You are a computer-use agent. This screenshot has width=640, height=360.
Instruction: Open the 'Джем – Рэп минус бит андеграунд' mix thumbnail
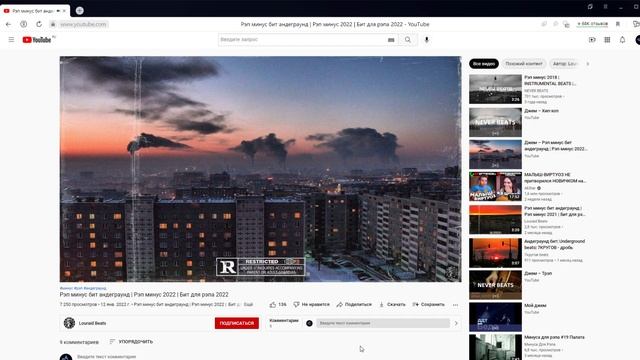tap(495, 154)
